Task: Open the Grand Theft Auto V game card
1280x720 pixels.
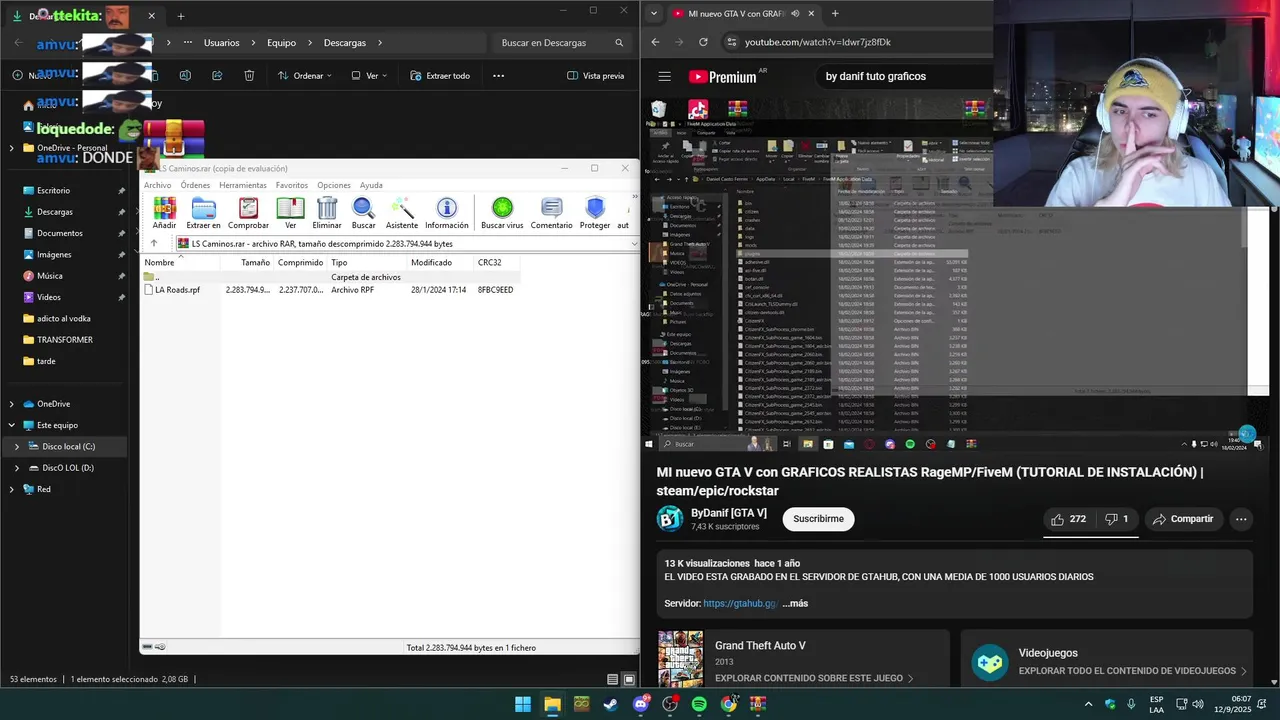Action: click(x=803, y=658)
